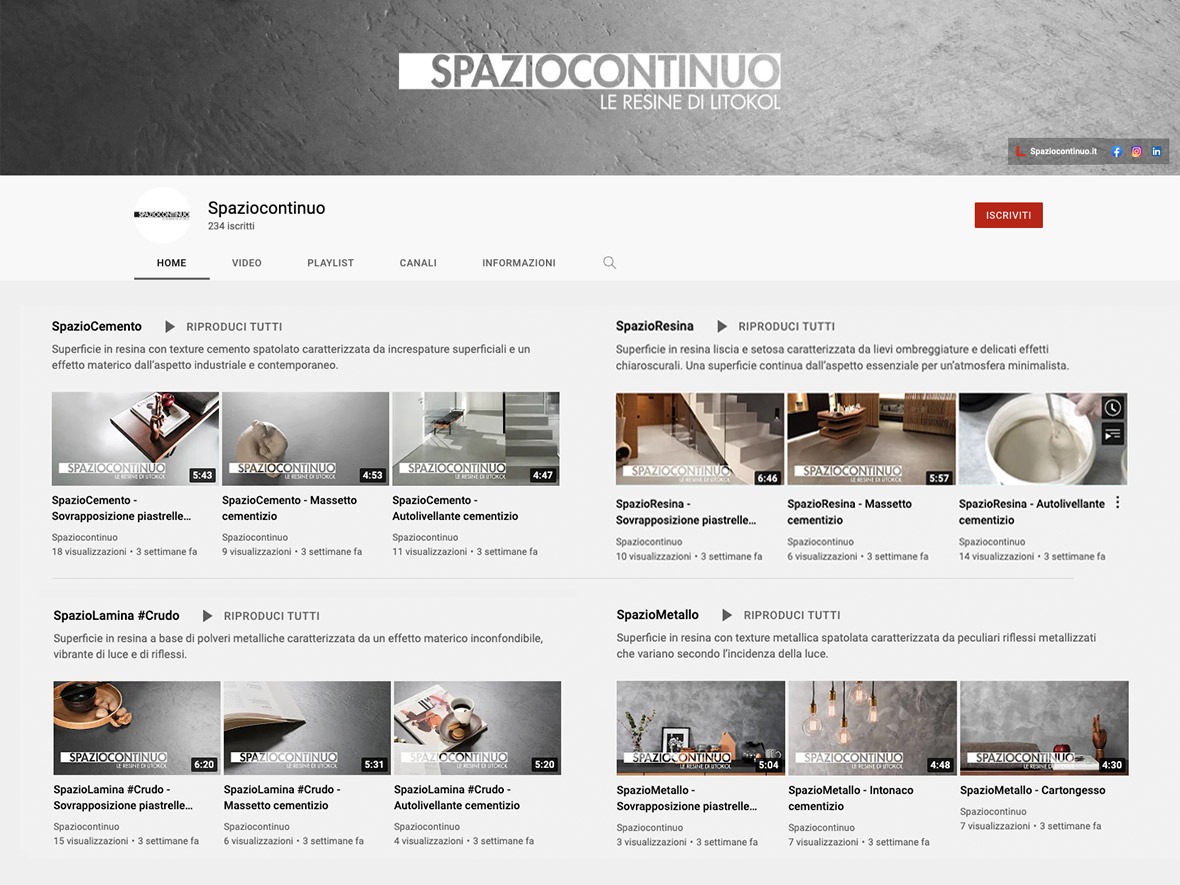This screenshot has height=885, width=1180.
Task: Open the Instagram link in the banner
Action: [1136, 151]
